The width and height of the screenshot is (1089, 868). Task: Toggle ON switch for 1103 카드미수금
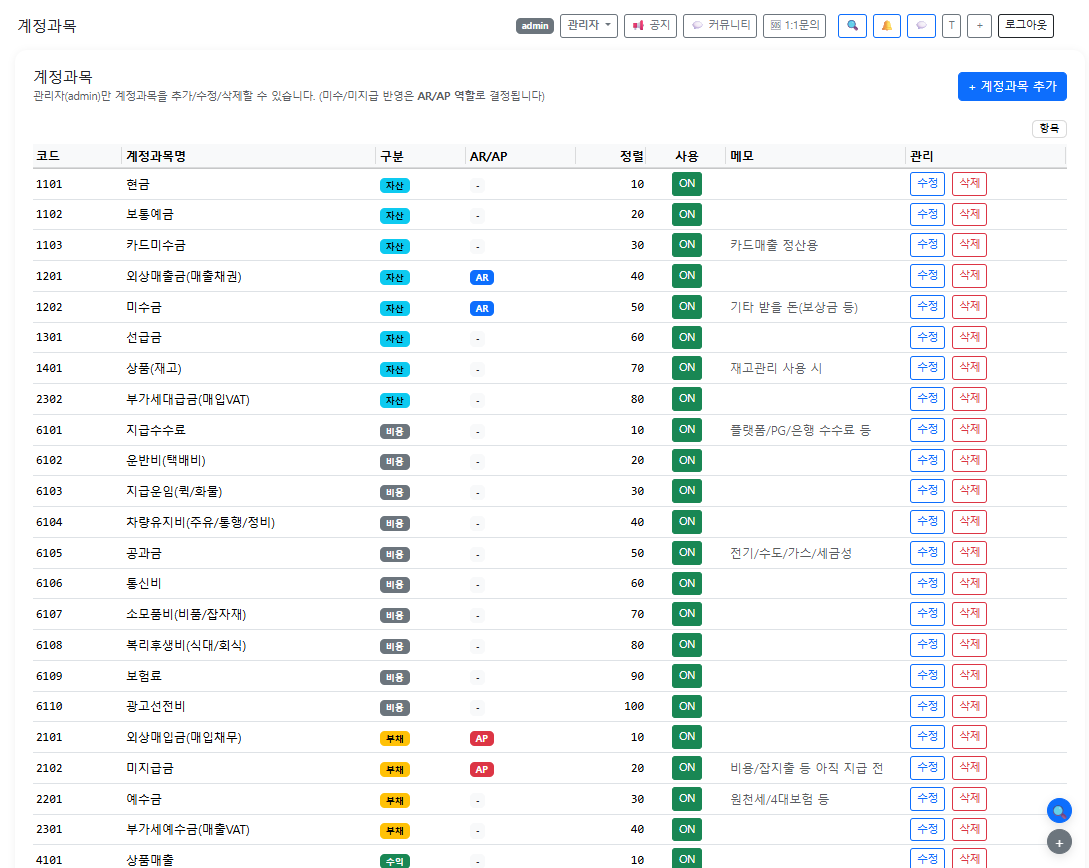pos(687,245)
